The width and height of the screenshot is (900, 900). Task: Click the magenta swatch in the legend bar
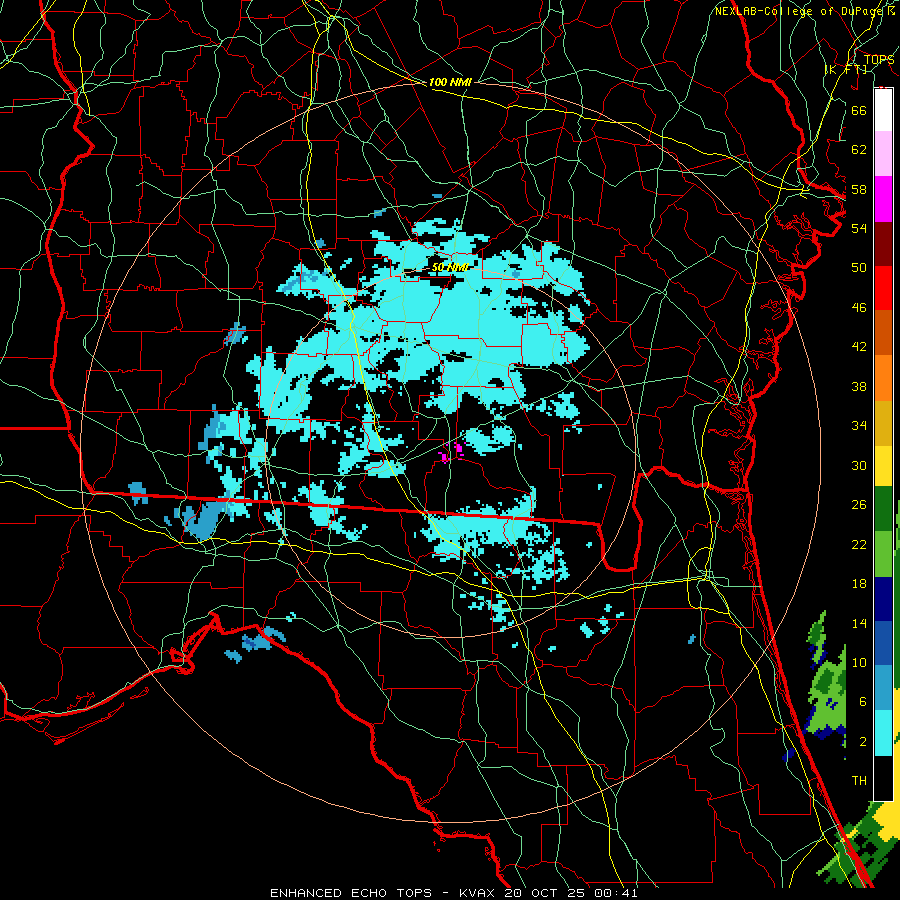883,199
